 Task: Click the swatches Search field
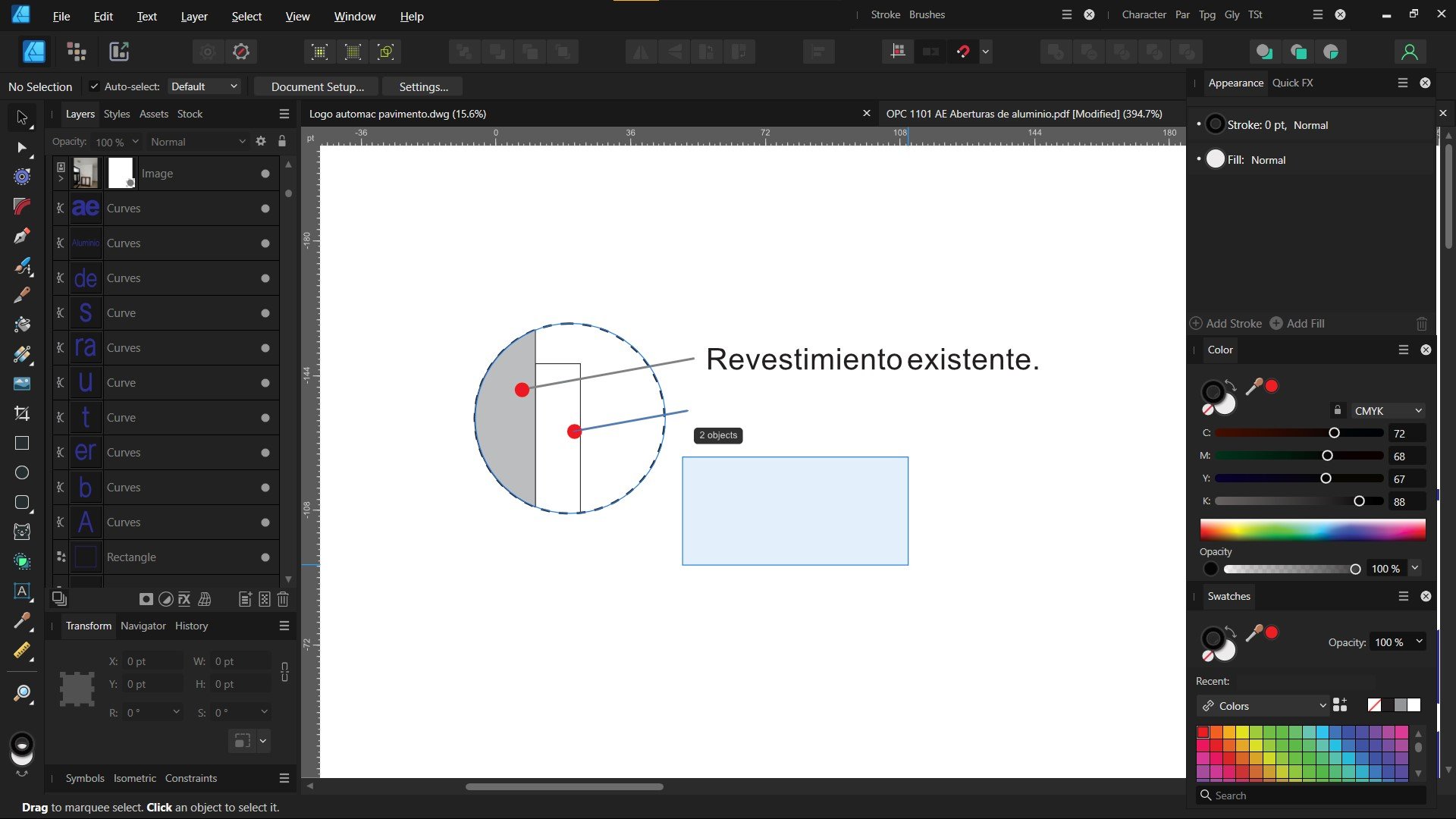pyautogui.click(x=1311, y=795)
